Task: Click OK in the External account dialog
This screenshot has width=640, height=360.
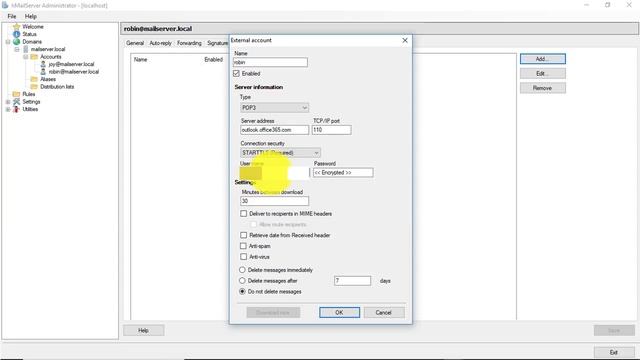Action: click(x=339, y=312)
